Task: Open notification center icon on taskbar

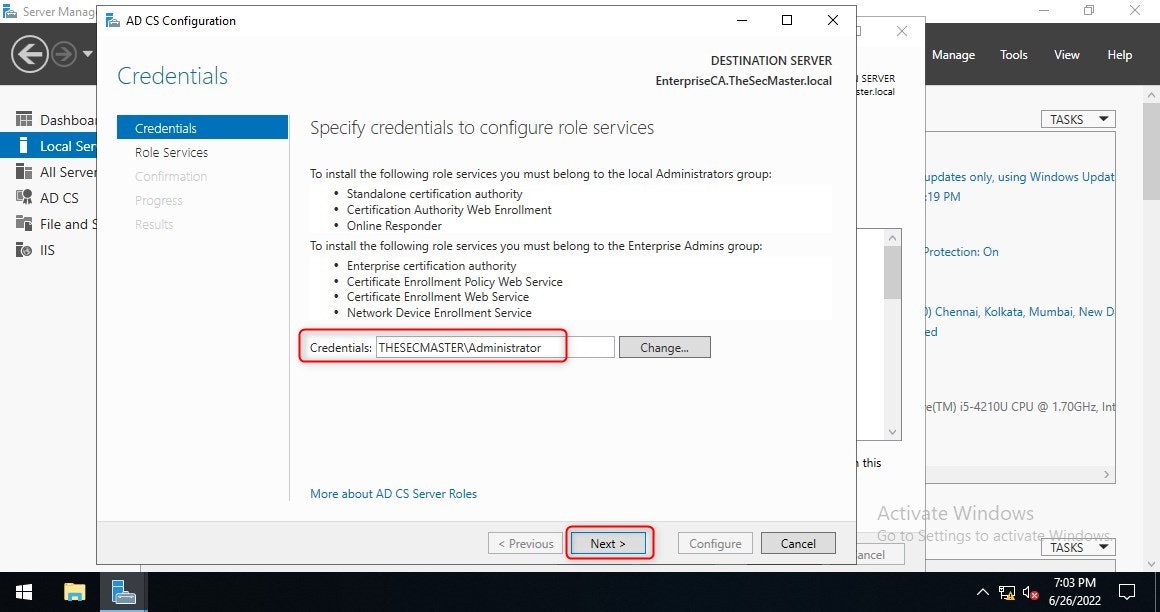Action: point(1127,592)
